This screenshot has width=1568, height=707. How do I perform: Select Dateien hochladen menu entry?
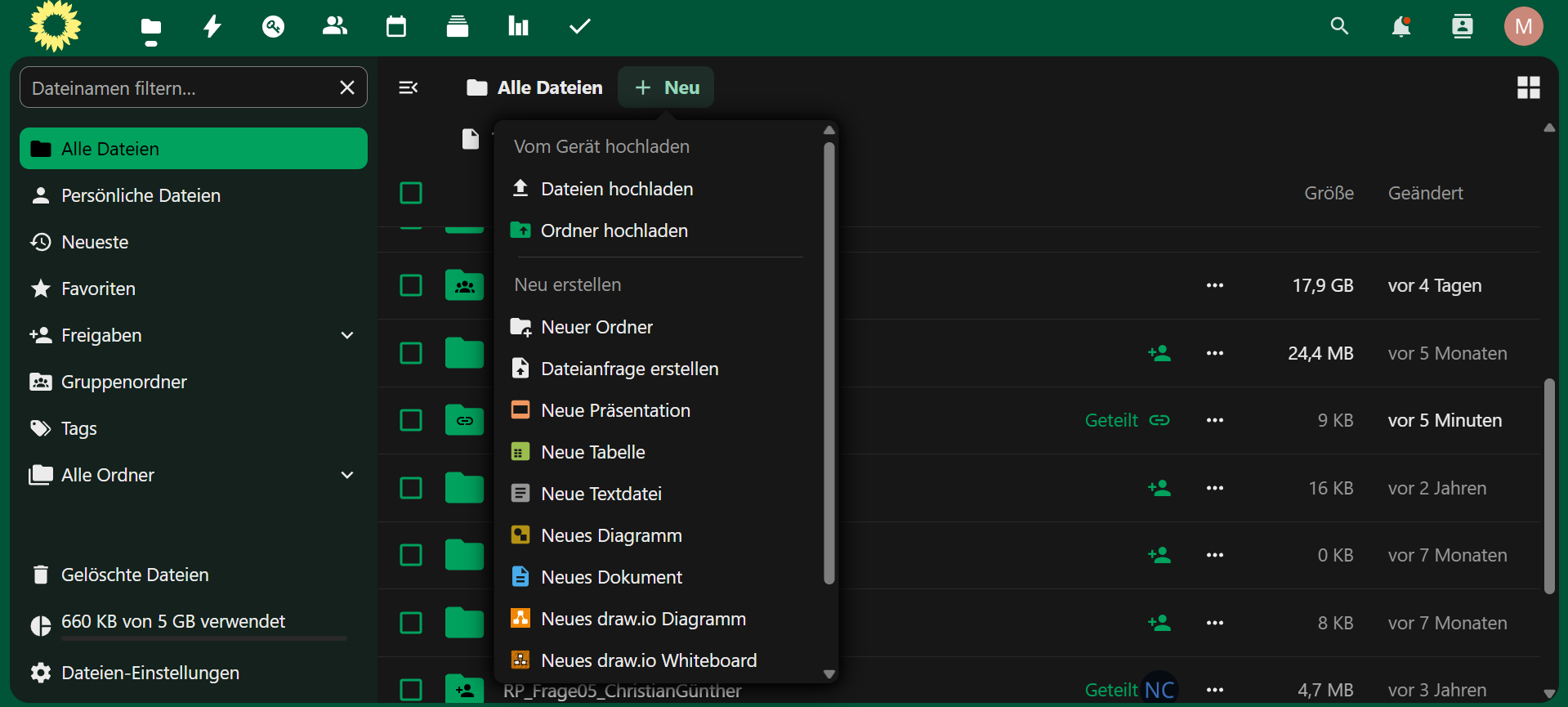pos(617,189)
